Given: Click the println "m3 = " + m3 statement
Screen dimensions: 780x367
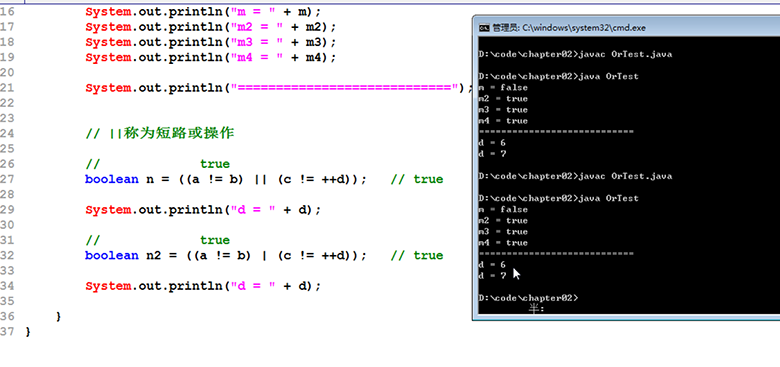Looking at the screenshot, I should pyautogui.click(x=211, y=42).
